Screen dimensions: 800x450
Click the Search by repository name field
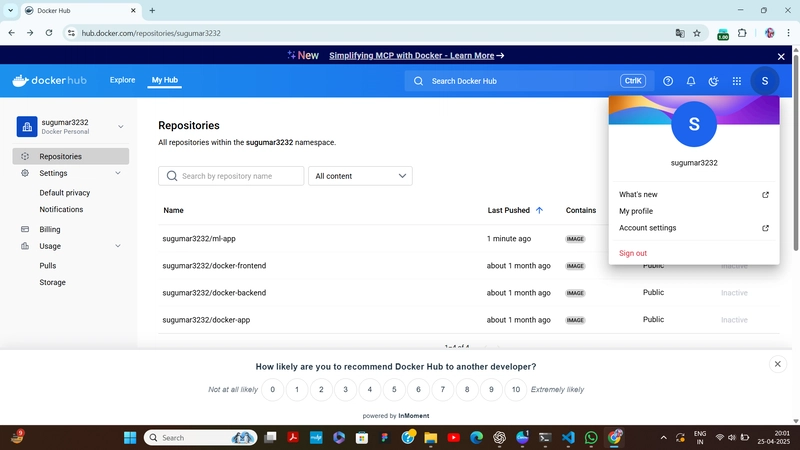coord(231,176)
